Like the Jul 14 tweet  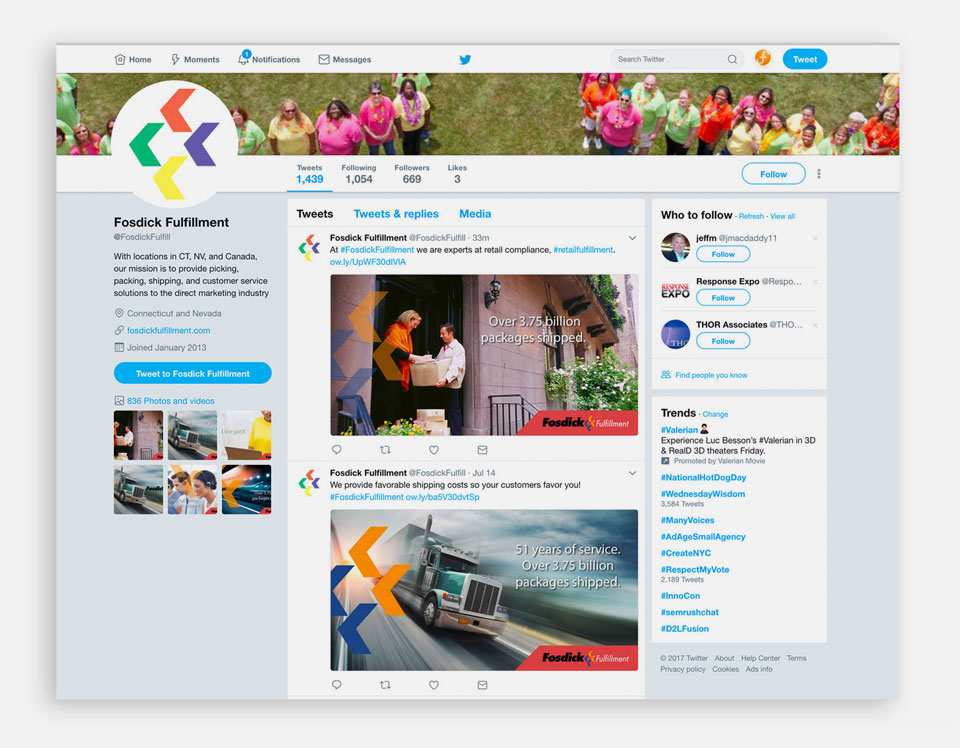point(433,684)
